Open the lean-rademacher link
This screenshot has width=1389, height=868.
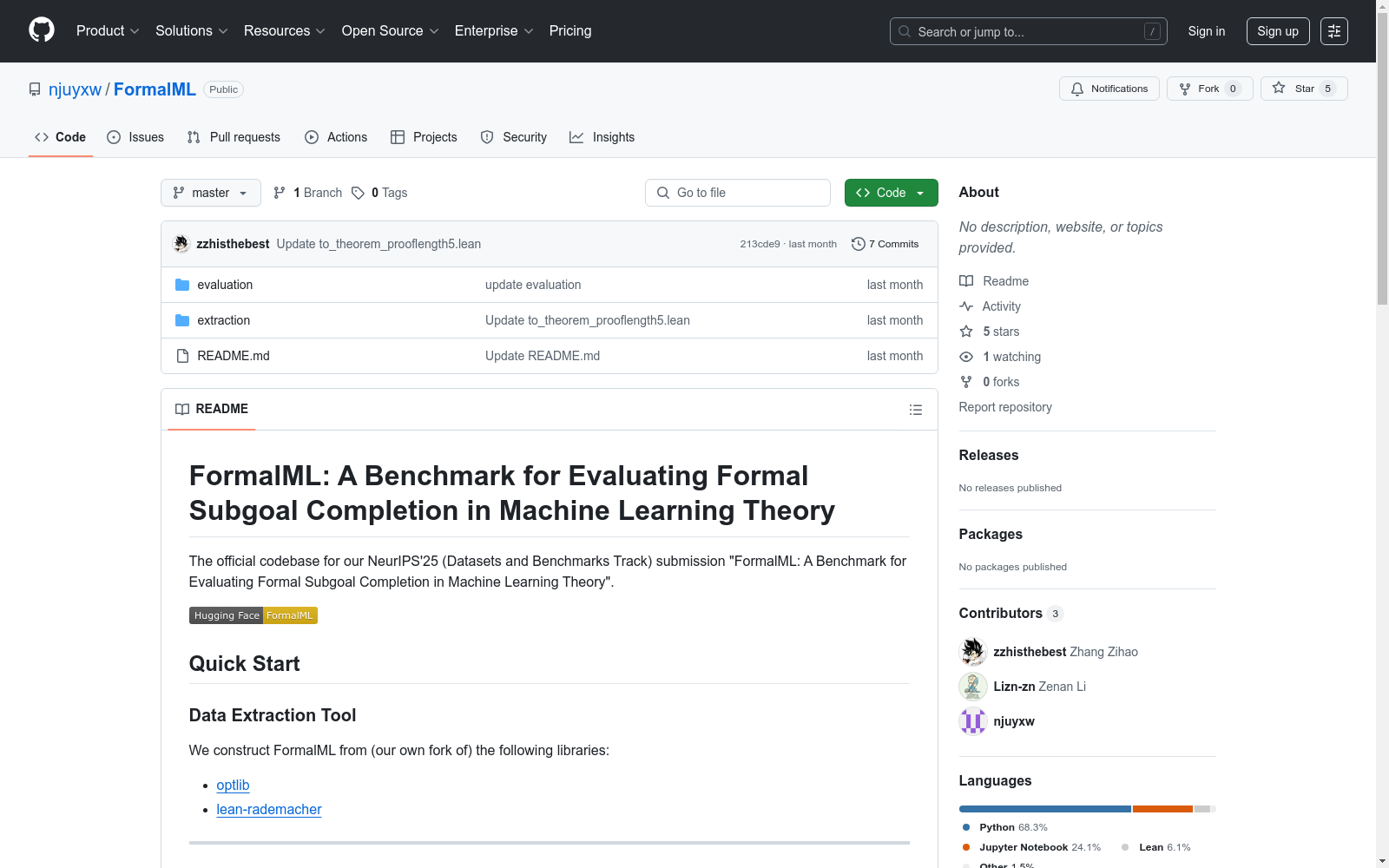pos(269,809)
